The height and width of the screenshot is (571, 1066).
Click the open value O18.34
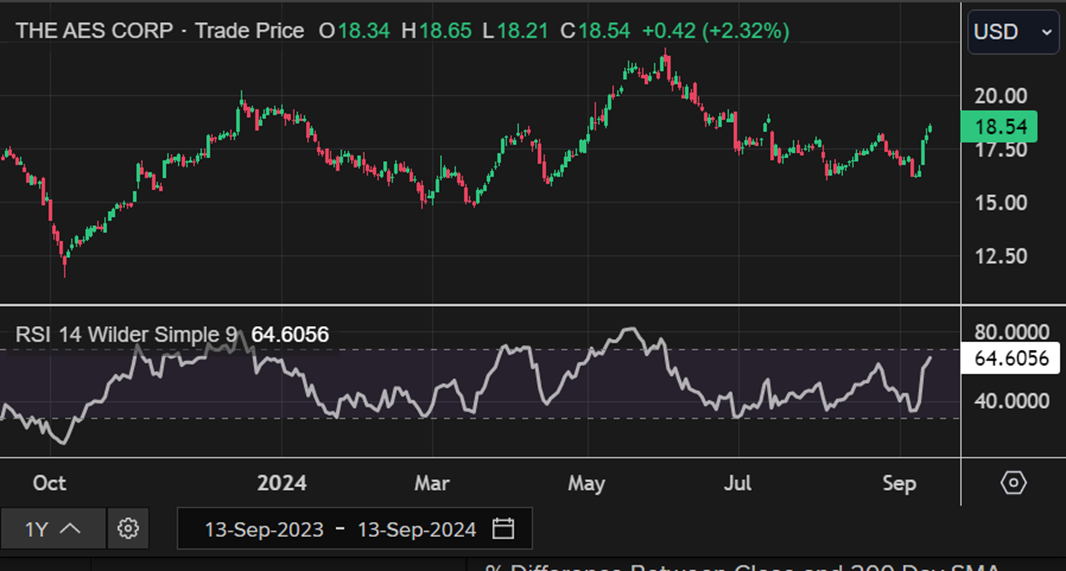354,31
